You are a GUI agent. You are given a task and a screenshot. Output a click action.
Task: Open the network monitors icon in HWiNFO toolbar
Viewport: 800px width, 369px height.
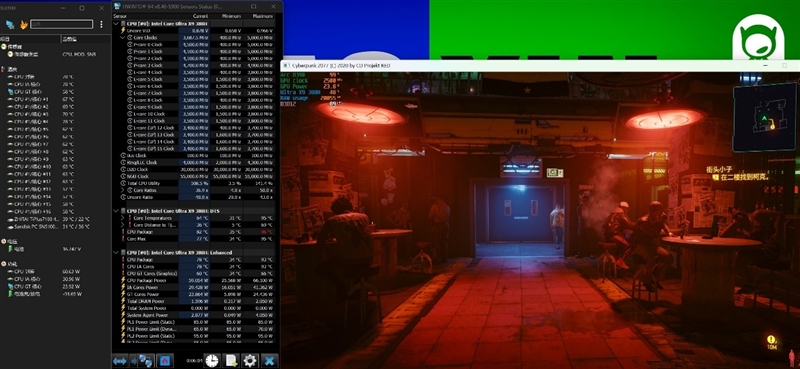point(145,361)
